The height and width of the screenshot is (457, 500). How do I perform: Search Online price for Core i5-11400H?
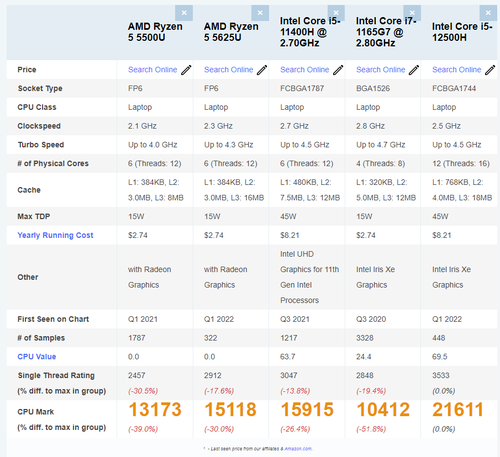(305, 70)
